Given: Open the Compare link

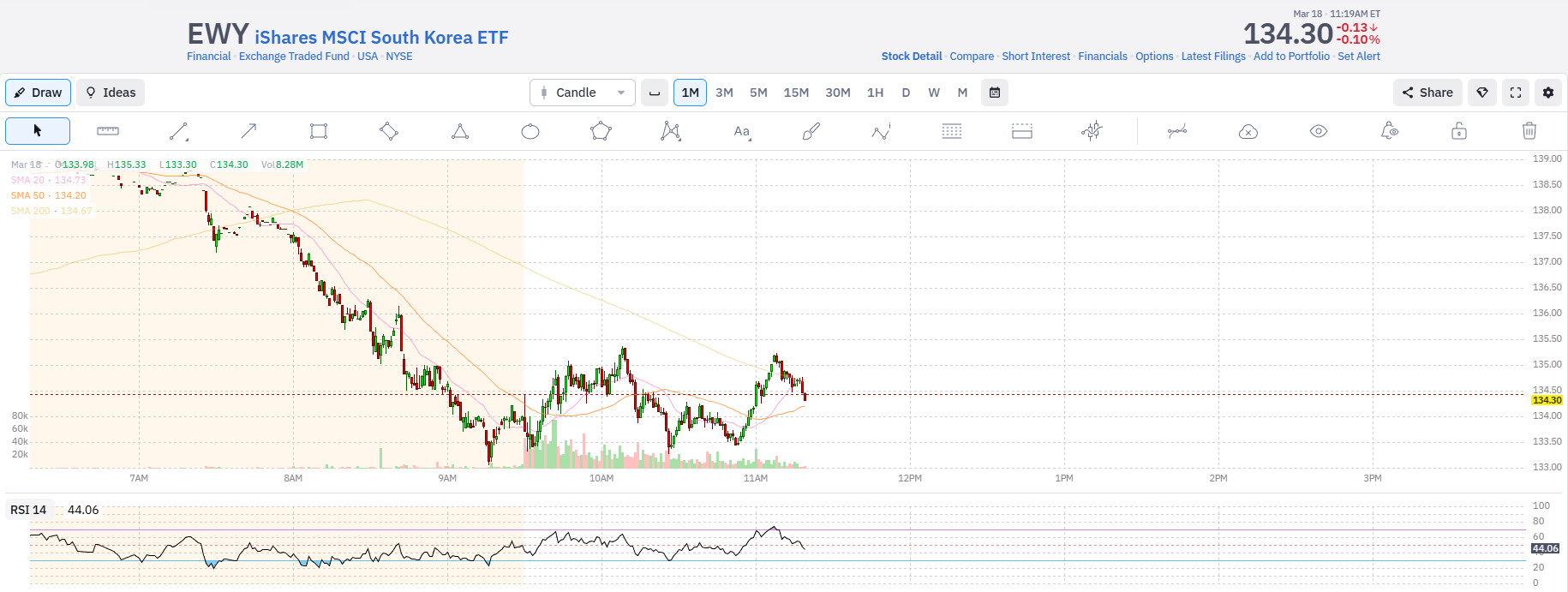Looking at the screenshot, I should pos(972,57).
